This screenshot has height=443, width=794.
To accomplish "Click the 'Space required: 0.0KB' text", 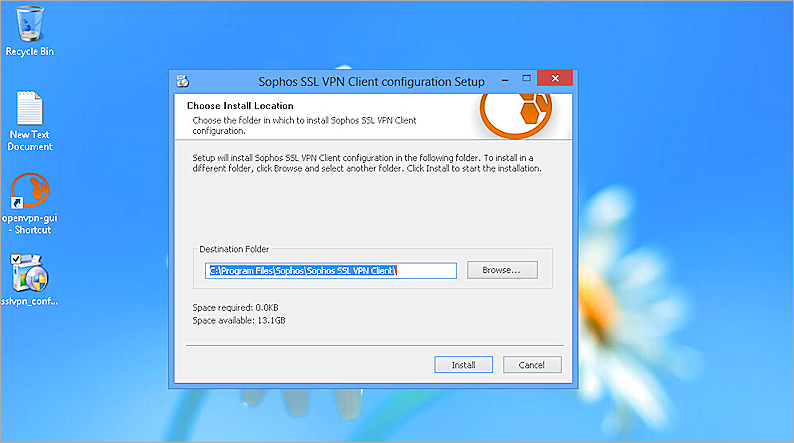I will coord(235,307).
